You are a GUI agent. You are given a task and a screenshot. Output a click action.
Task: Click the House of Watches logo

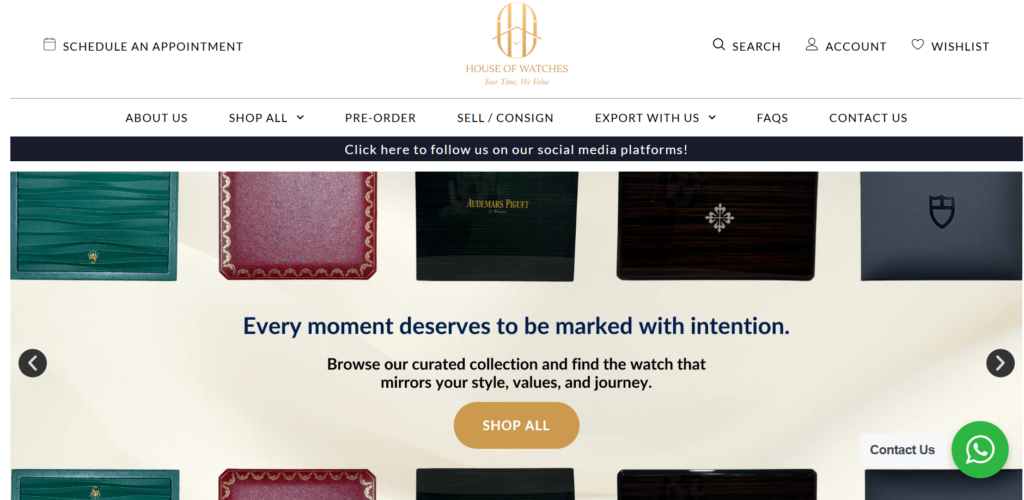(517, 44)
